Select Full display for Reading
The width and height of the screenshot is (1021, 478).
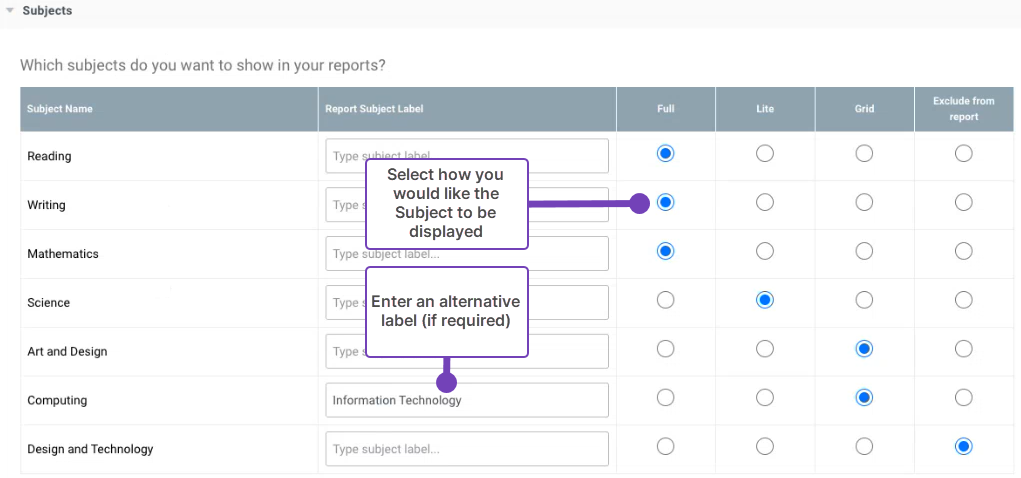pos(665,153)
